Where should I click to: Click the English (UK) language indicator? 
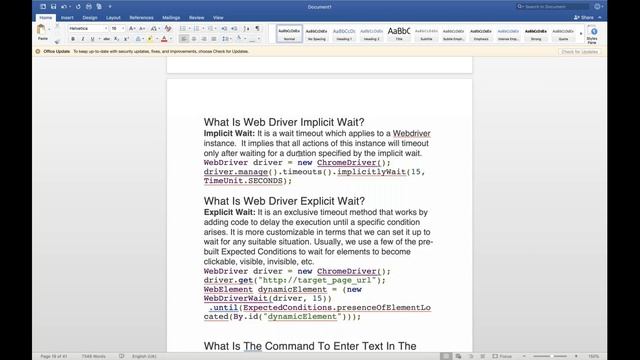pyautogui.click(x=144, y=356)
